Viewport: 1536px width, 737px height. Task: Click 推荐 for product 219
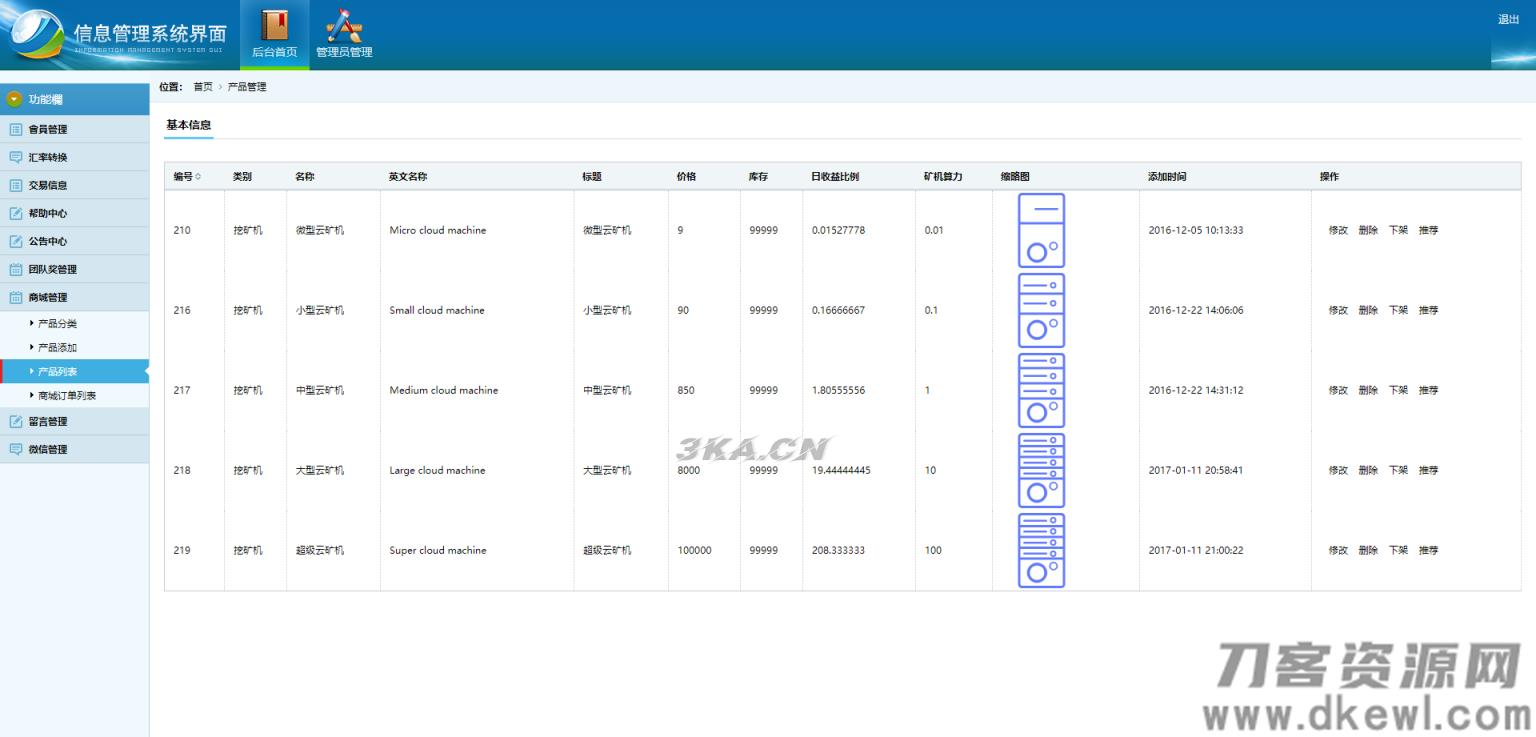click(1428, 550)
